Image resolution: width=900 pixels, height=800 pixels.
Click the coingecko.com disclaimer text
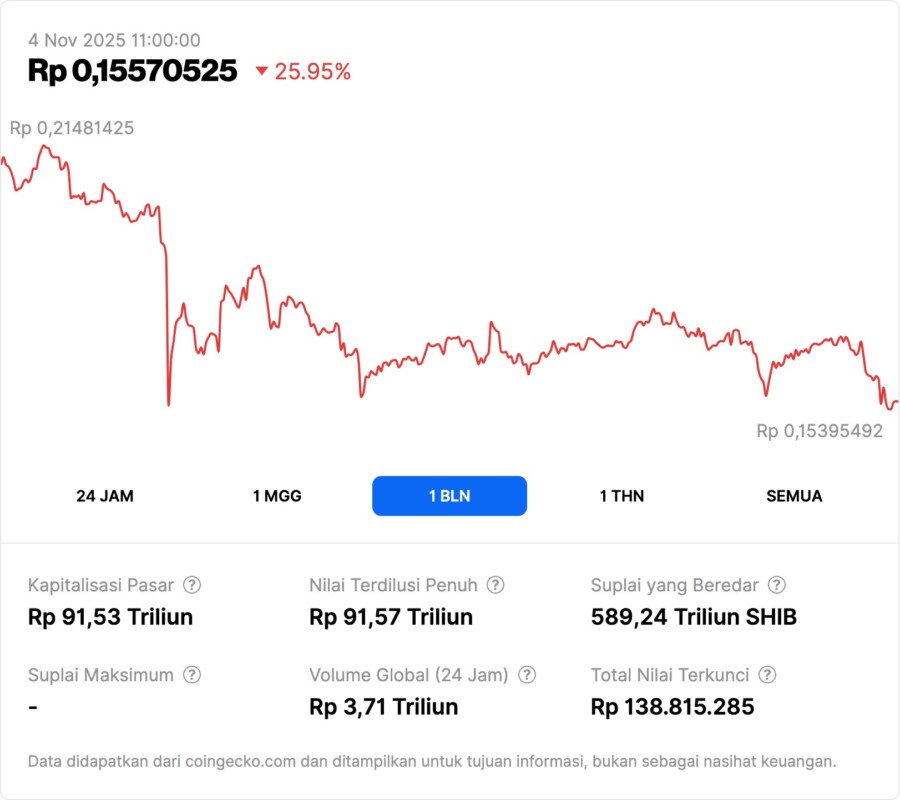(x=431, y=761)
